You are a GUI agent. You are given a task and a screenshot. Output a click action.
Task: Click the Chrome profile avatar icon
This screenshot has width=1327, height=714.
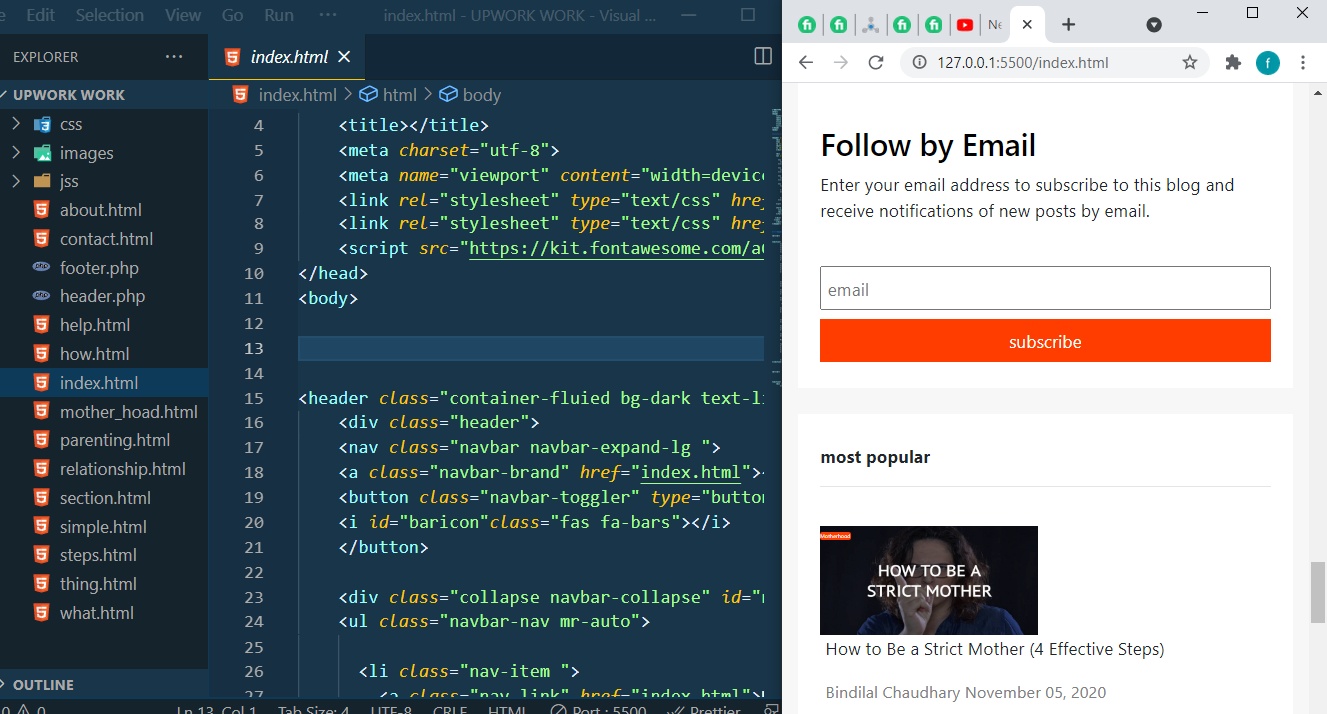click(1268, 62)
